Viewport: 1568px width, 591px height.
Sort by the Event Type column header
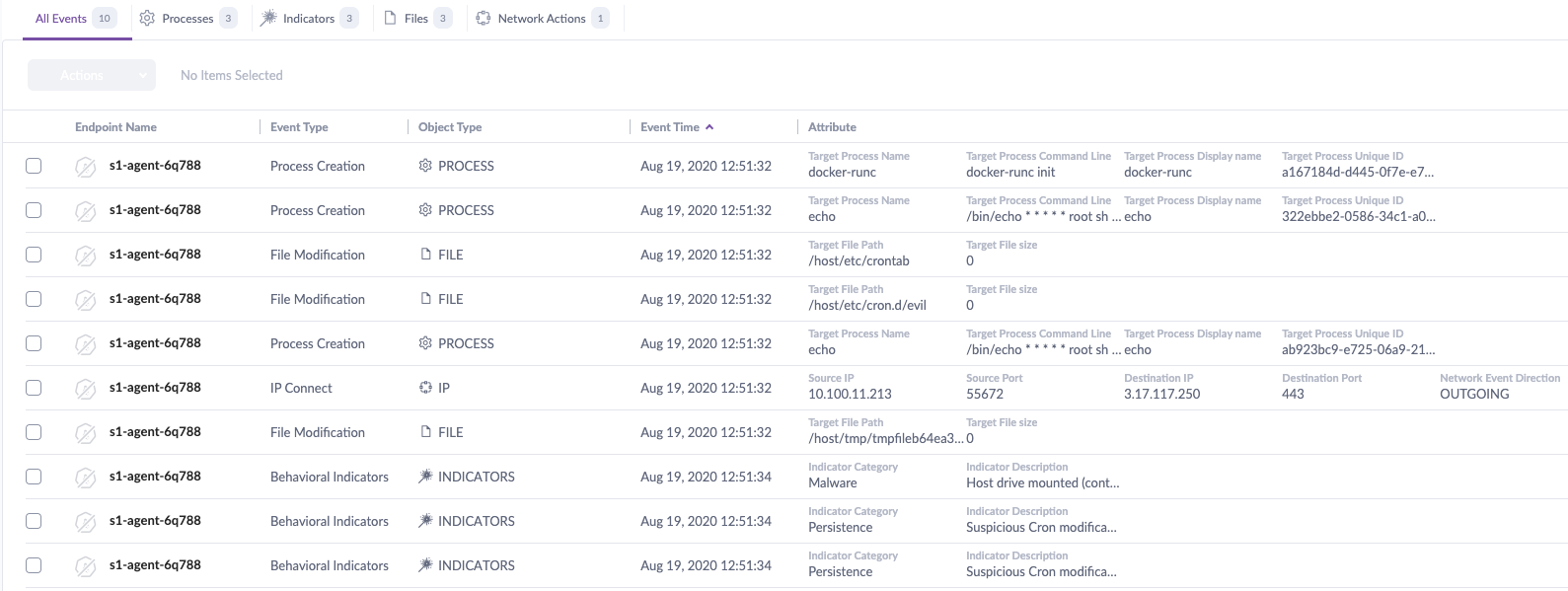coord(299,127)
